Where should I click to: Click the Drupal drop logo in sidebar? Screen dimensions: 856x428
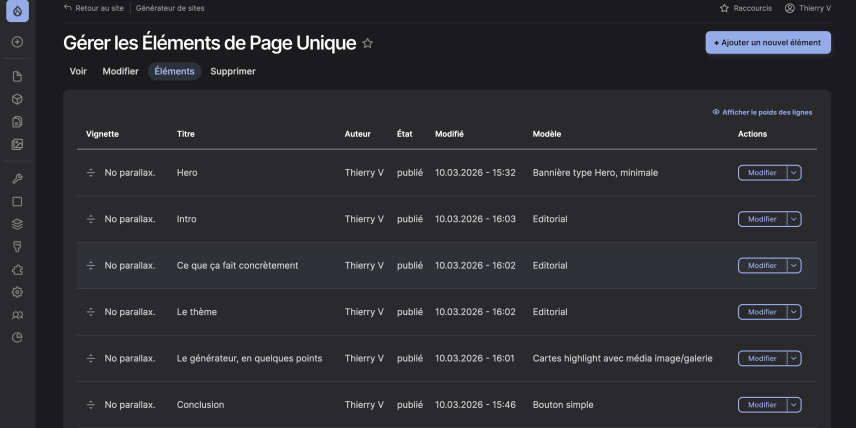pyautogui.click(x=17, y=11)
